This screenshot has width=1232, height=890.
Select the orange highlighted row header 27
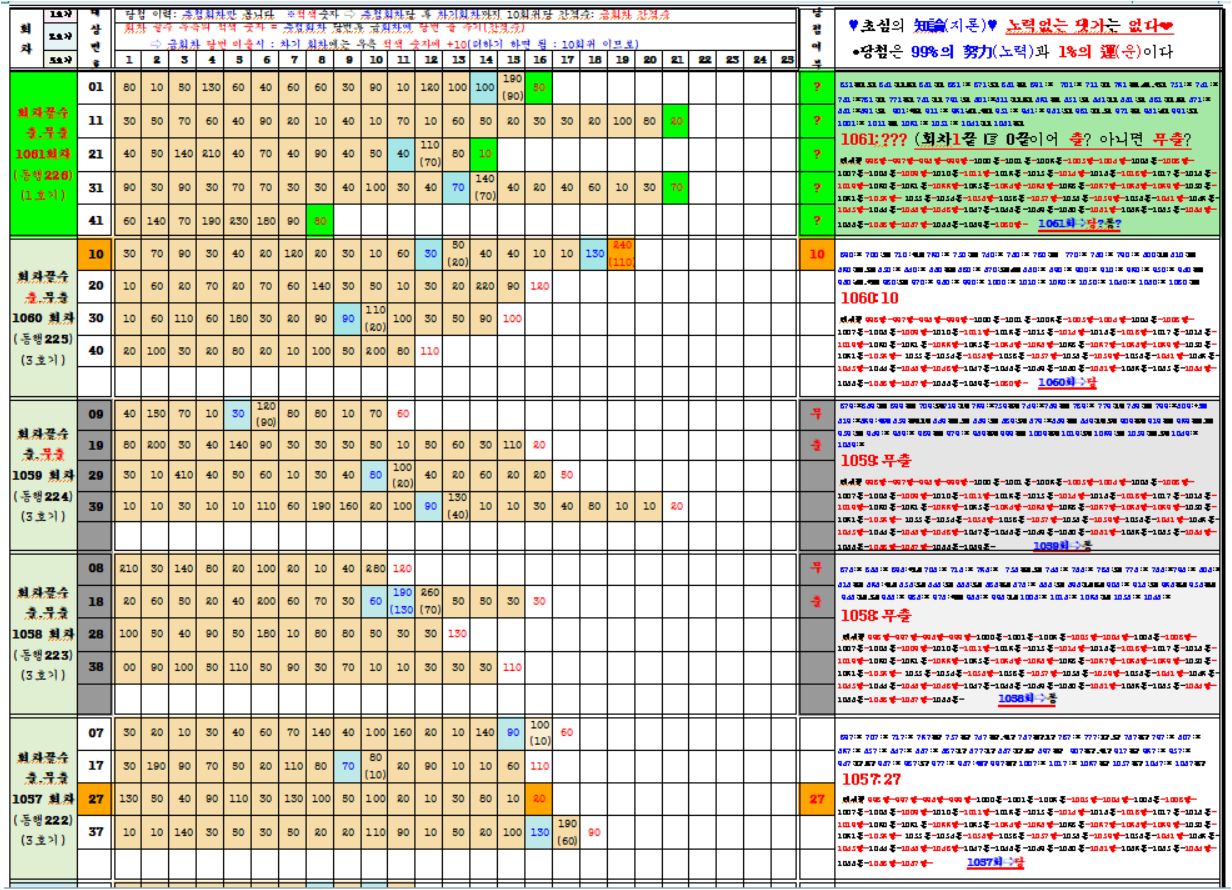click(96, 799)
